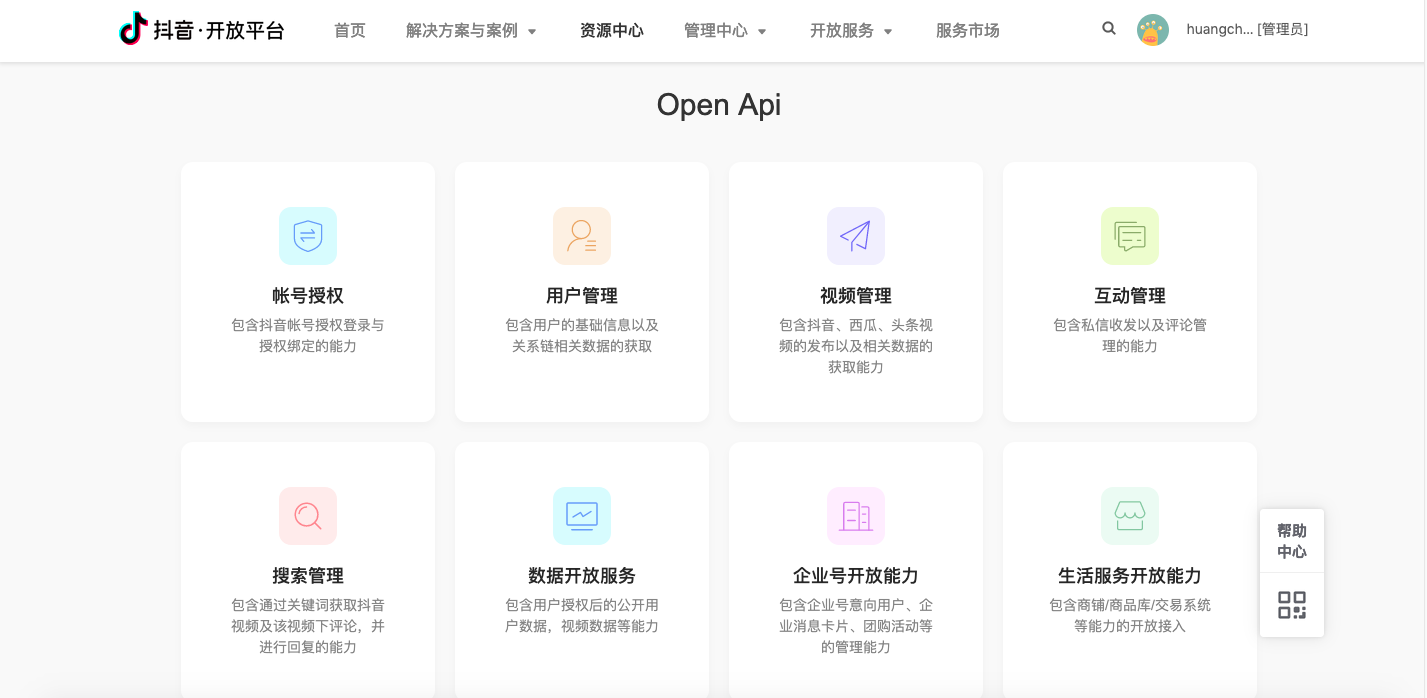Click description 包含用户的基础信息以及关系链相关数据的获取

click(x=582, y=336)
